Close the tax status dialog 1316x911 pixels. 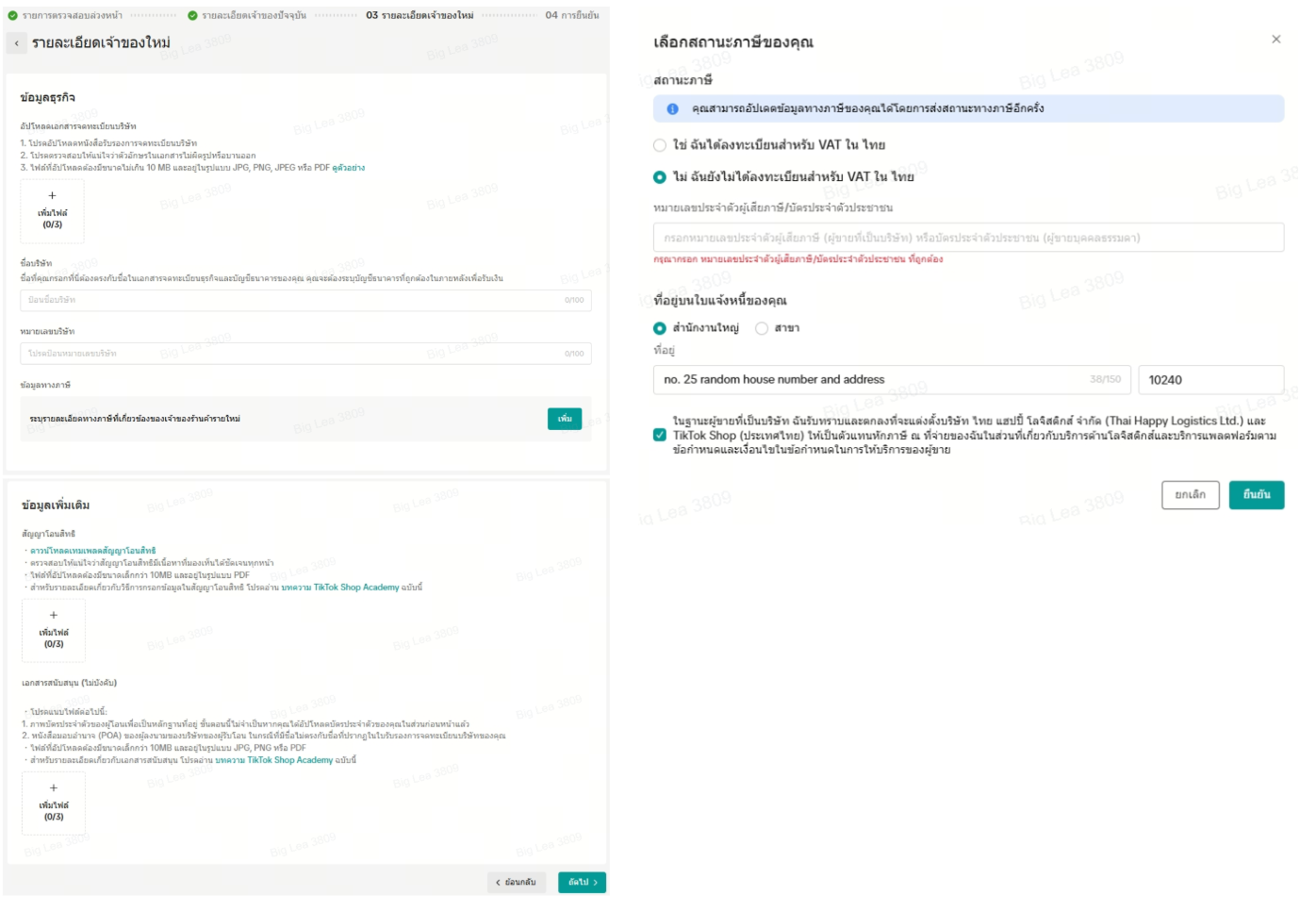1275,40
